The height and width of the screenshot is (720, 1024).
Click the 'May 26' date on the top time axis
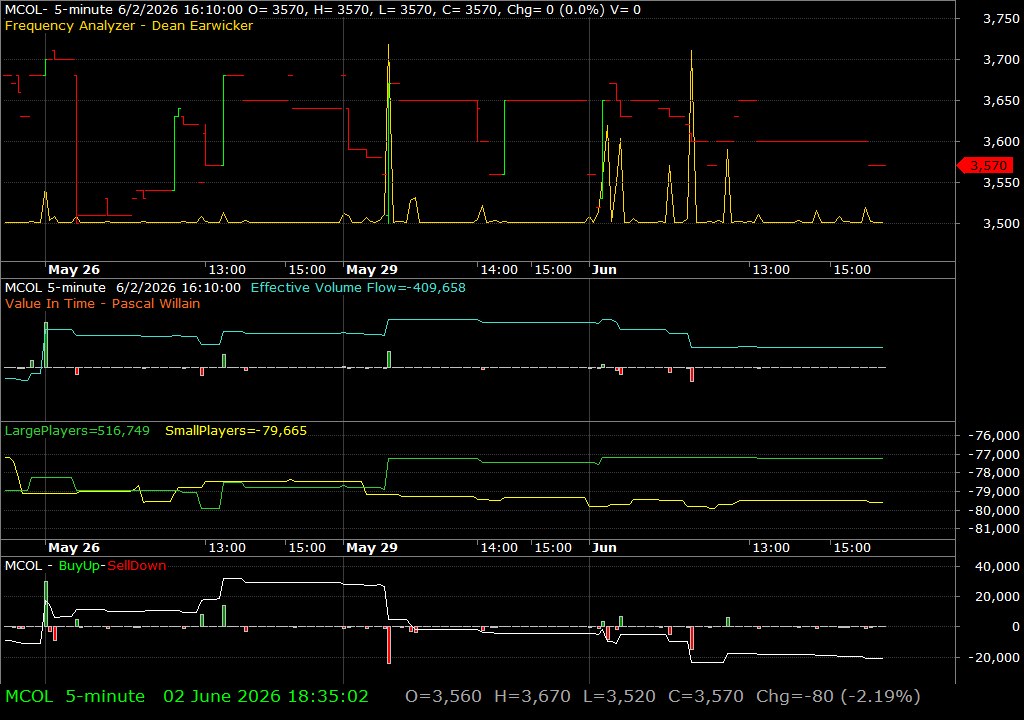(x=74, y=269)
